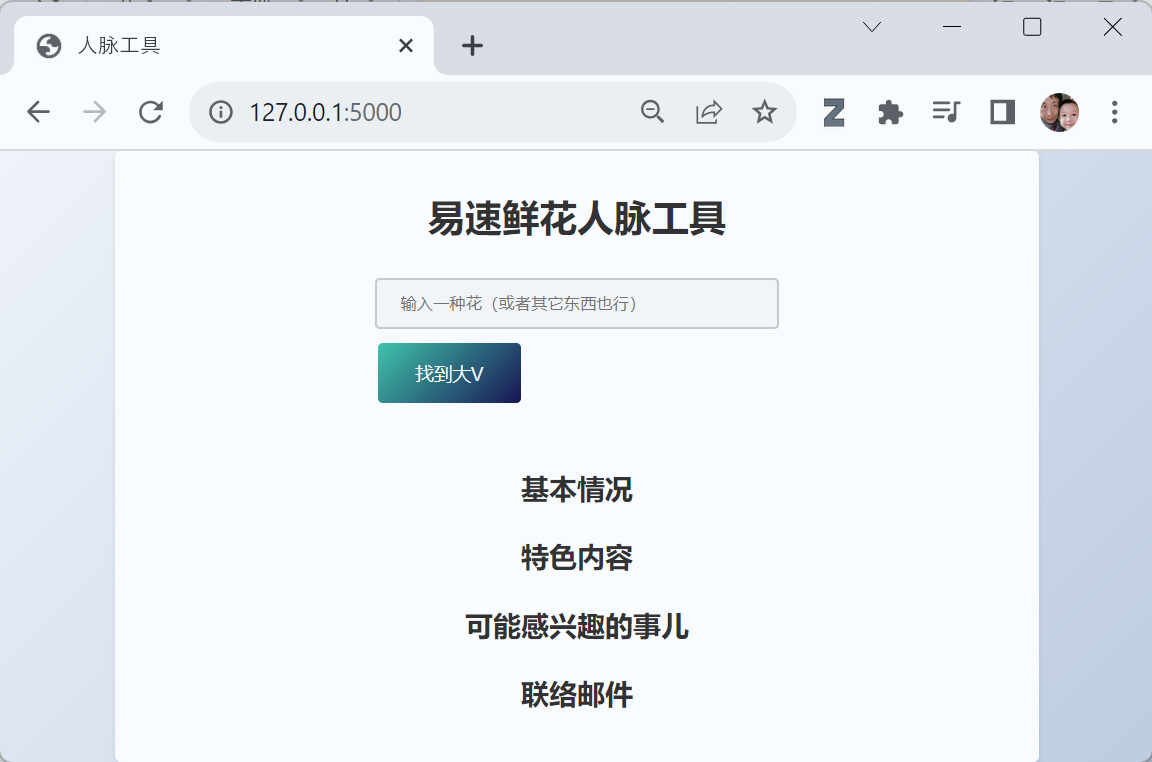1152x762 pixels.
Task: Click the browser back arrow
Action: [38, 112]
